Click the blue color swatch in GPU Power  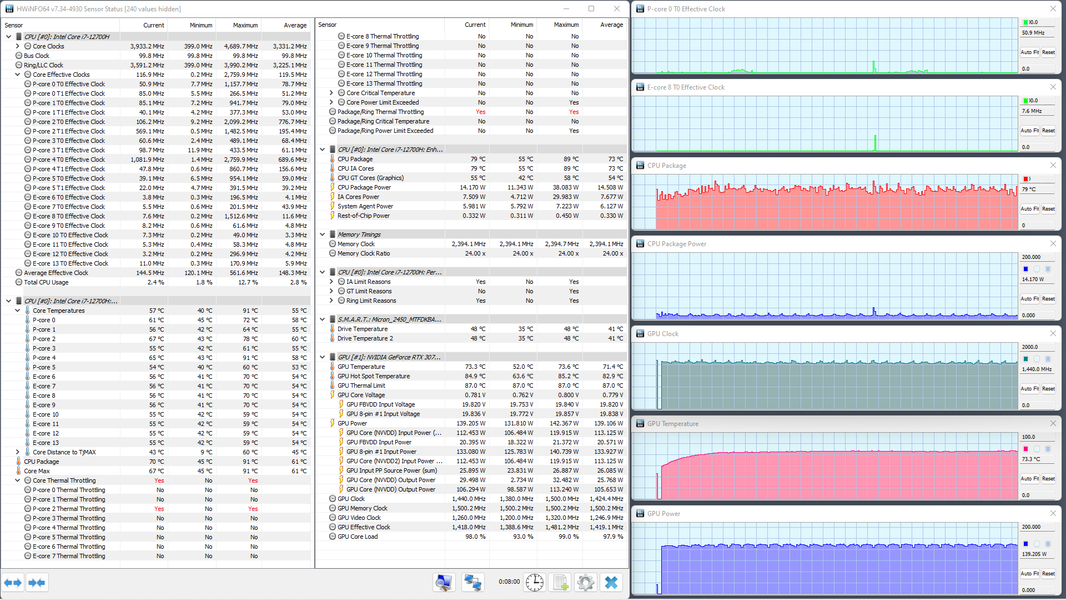tap(1025, 545)
